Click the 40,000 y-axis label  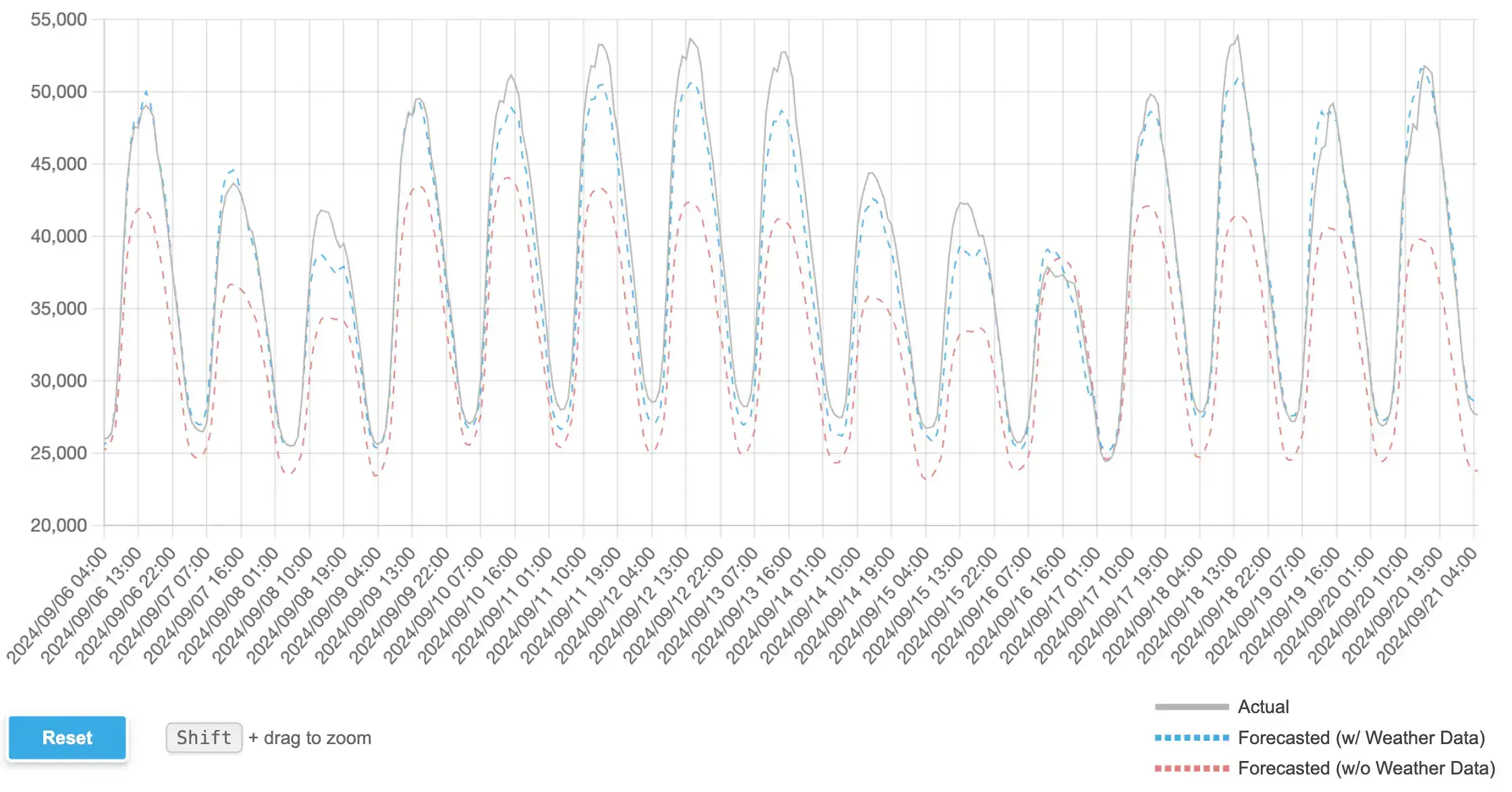point(59,236)
